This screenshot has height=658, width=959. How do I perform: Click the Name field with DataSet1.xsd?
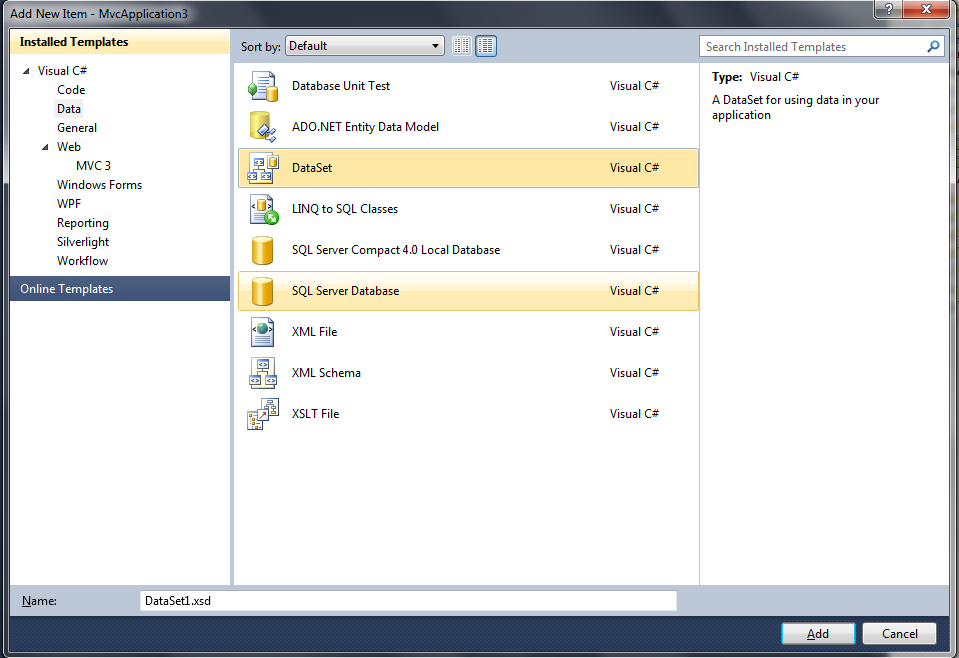[408, 601]
